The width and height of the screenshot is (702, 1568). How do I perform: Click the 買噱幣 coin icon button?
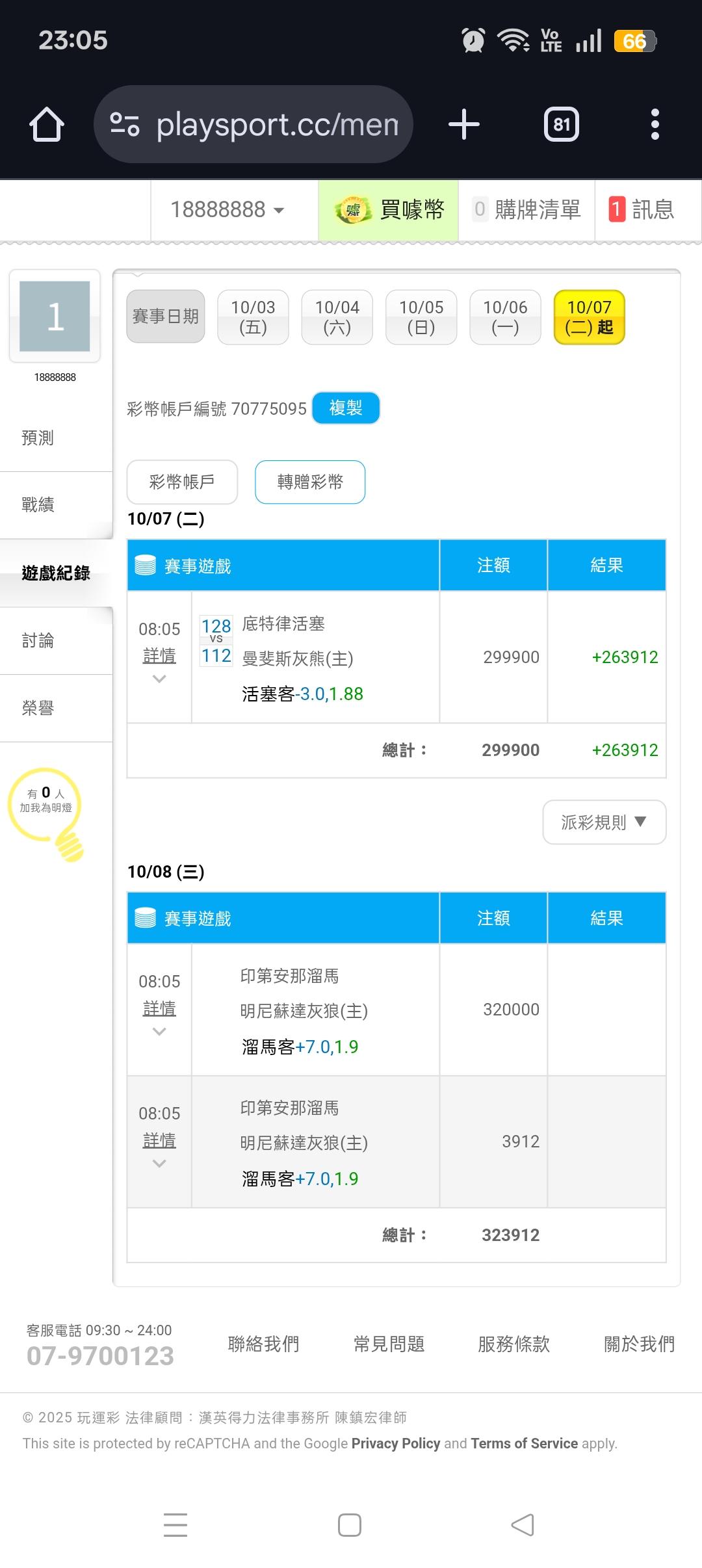(x=389, y=210)
